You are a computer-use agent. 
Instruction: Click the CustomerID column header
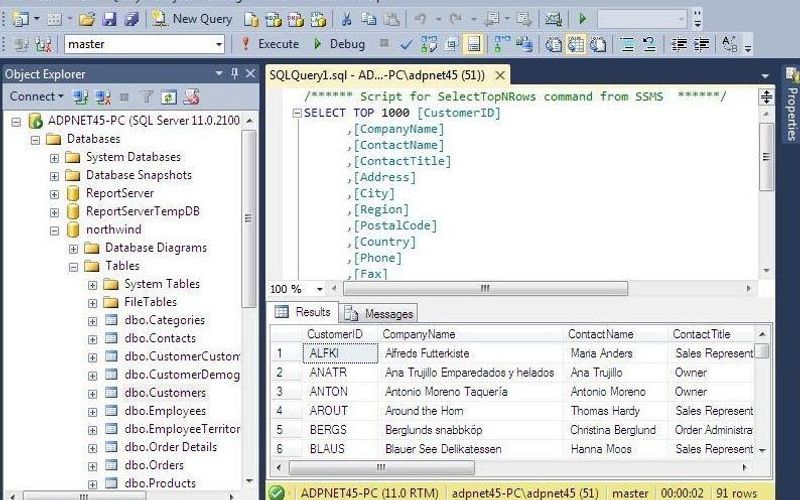pos(340,334)
